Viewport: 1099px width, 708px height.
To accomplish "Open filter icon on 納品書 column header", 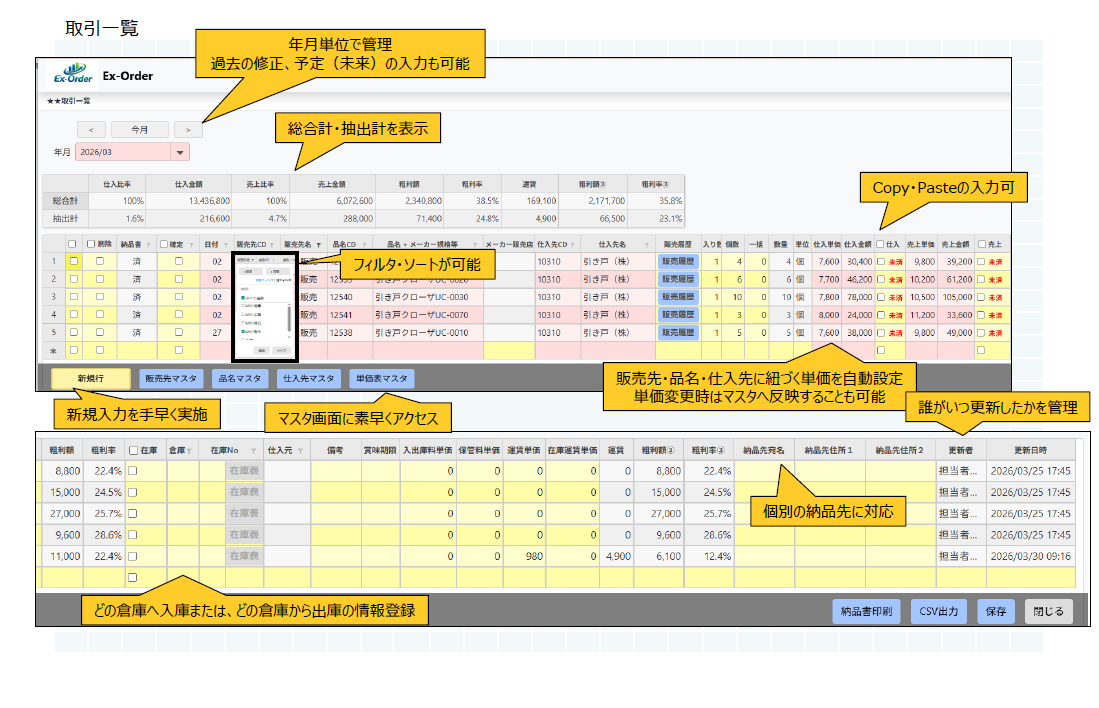I will click(x=150, y=244).
